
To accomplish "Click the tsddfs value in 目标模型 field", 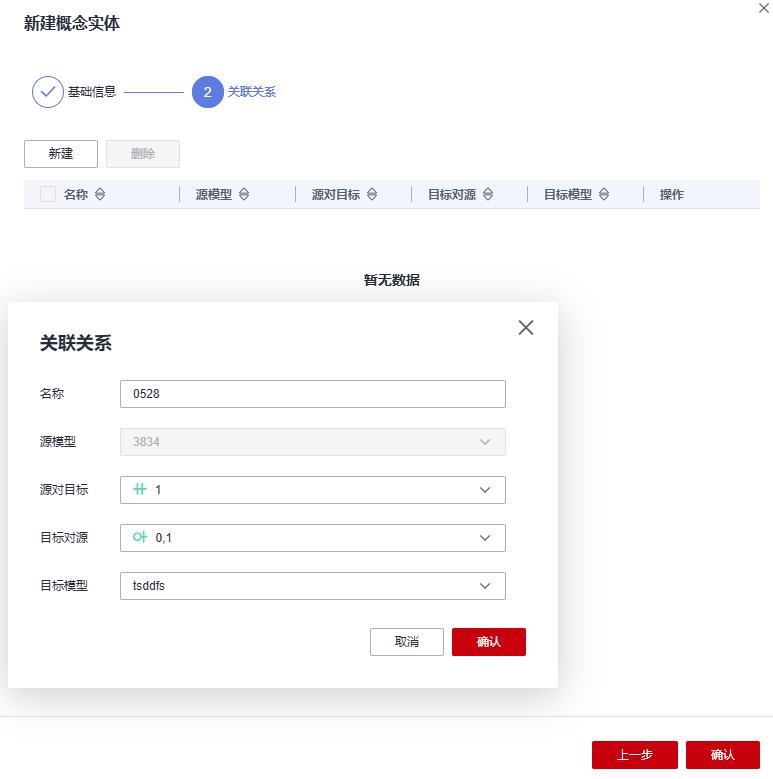I will click(149, 586).
